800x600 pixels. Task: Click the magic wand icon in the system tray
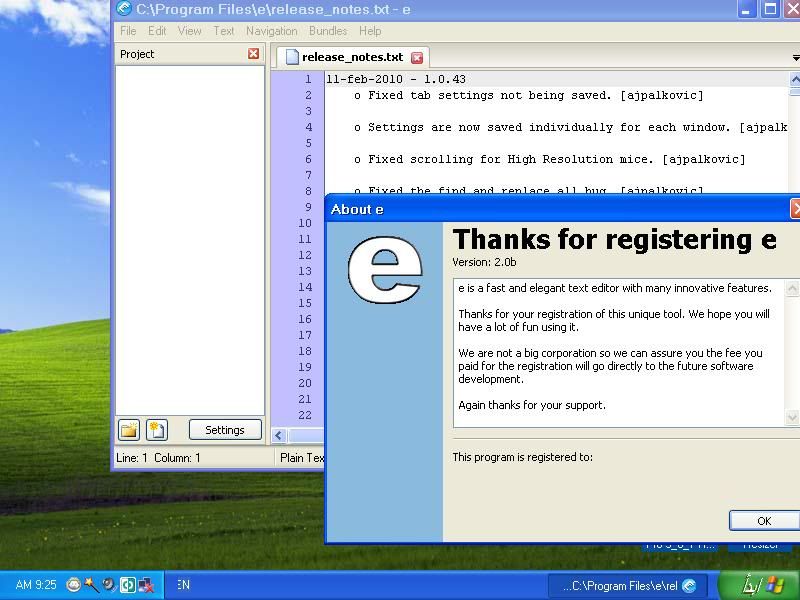[x=91, y=585]
